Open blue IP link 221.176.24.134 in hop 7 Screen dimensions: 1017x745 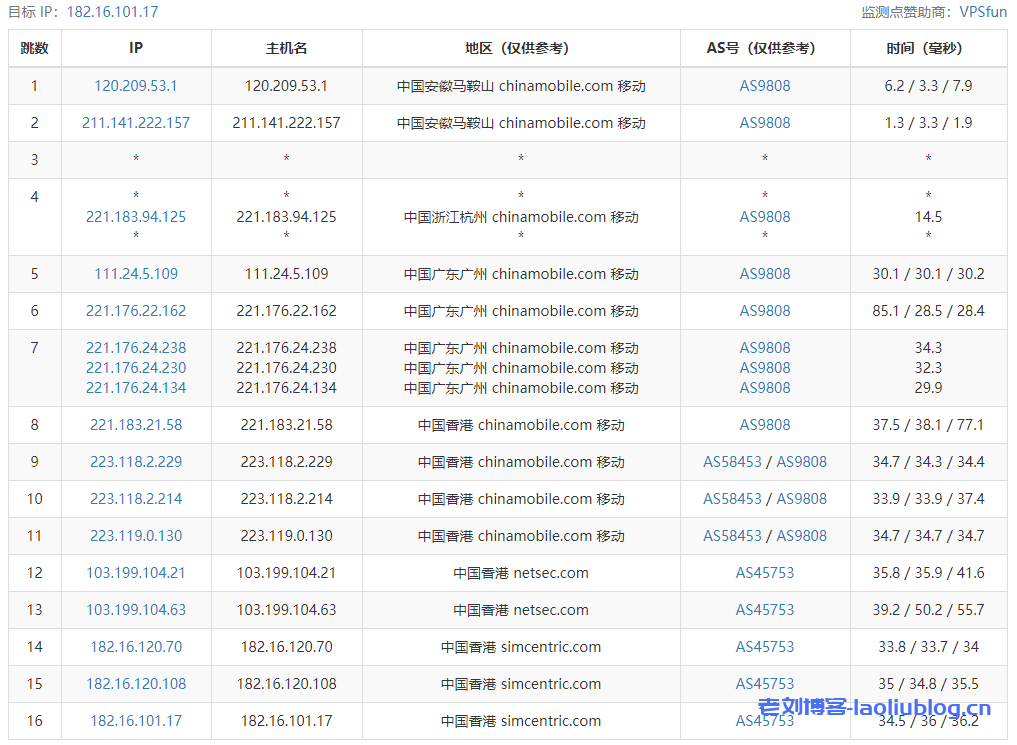click(x=136, y=388)
